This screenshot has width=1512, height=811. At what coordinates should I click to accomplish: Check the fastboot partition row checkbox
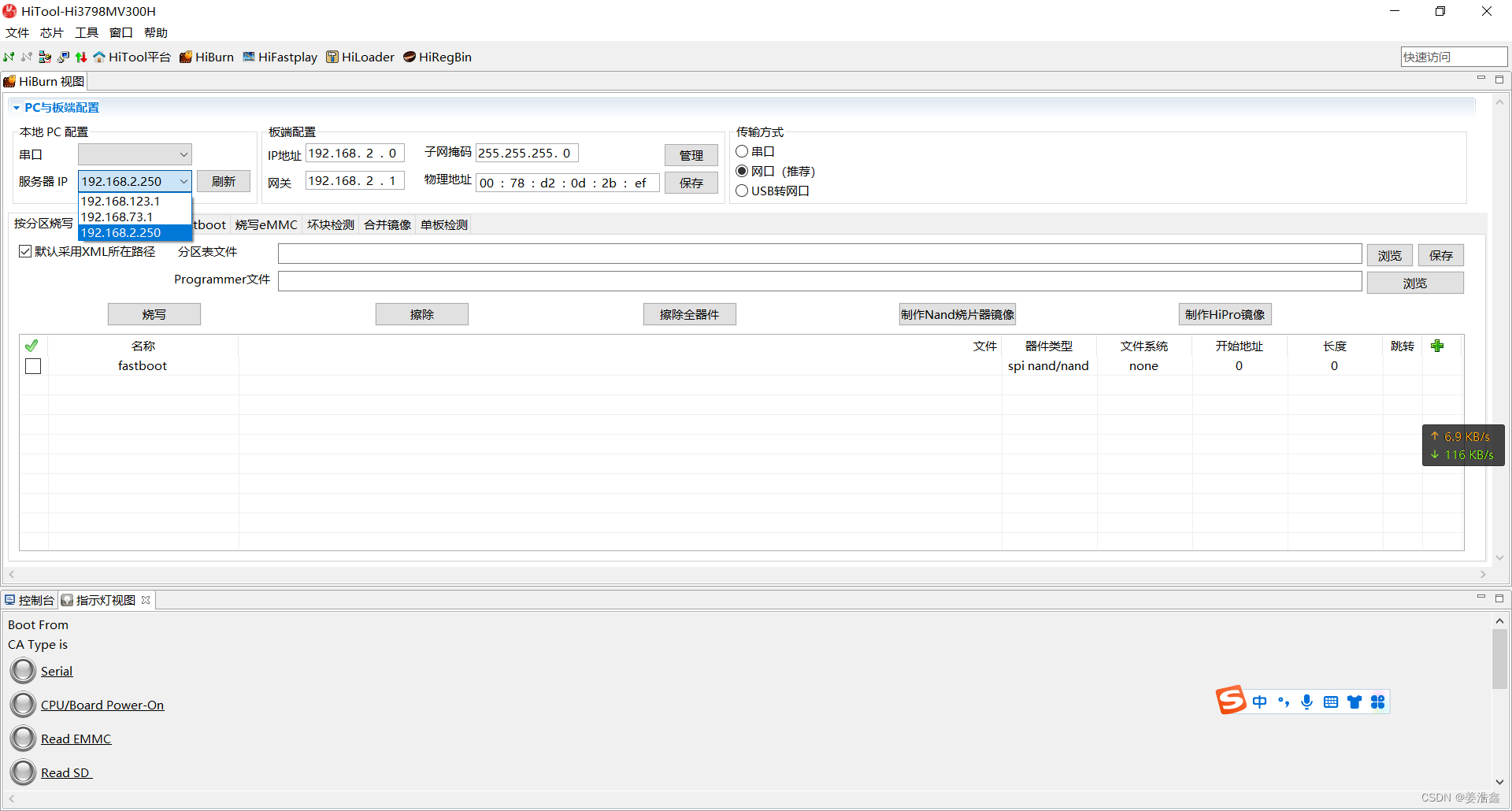33,366
